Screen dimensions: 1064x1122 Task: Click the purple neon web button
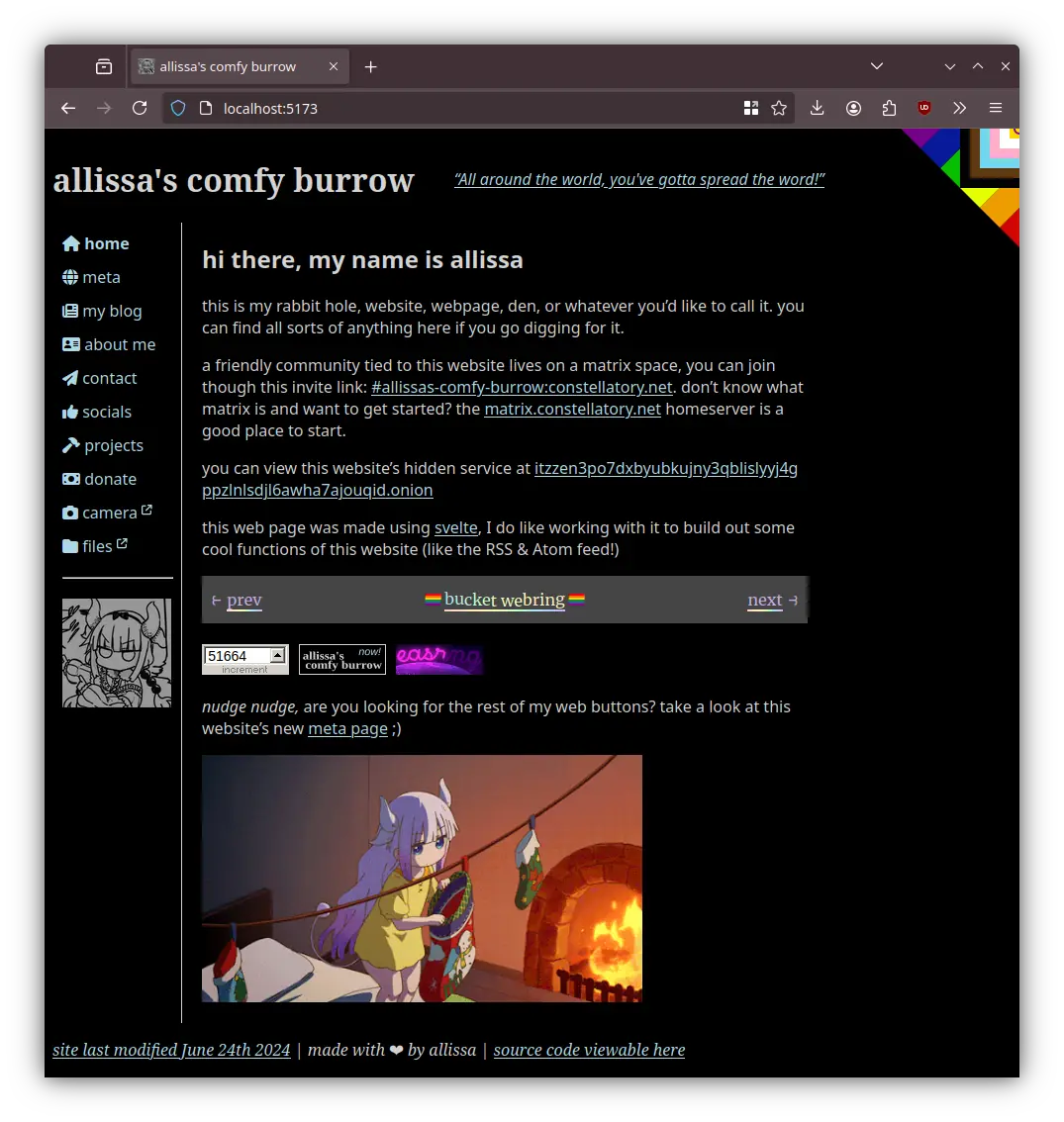(x=438, y=660)
